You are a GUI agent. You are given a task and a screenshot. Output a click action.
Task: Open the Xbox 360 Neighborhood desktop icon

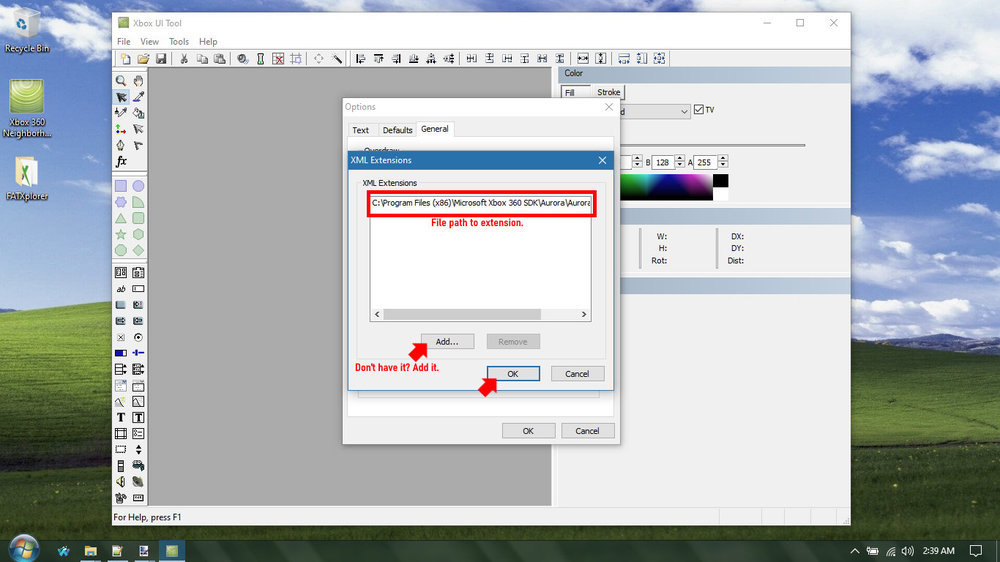coord(27,108)
